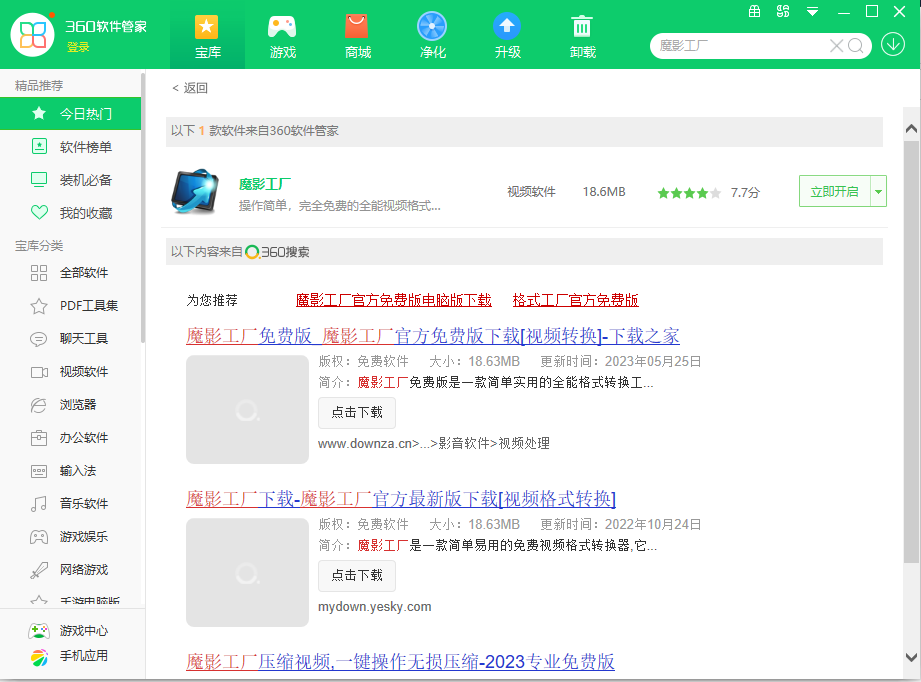Open the 魔影工厂 software title
Image resolution: width=921 pixels, height=682 pixels.
(x=265, y=184)
